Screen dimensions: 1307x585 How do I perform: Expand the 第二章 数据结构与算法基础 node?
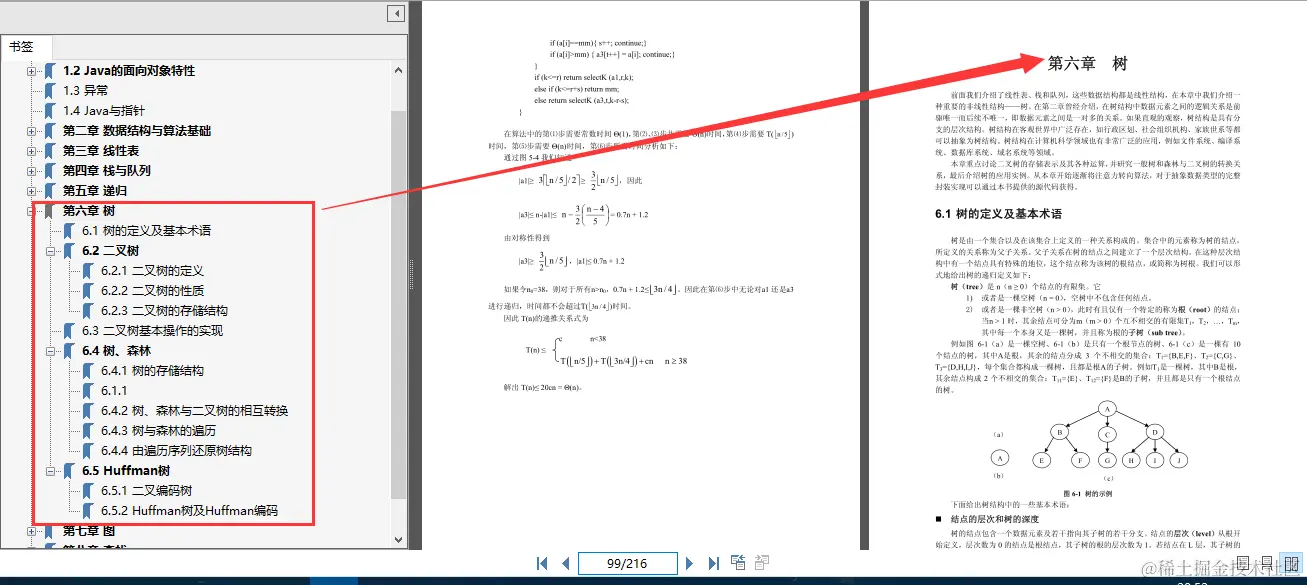point(32,131)
